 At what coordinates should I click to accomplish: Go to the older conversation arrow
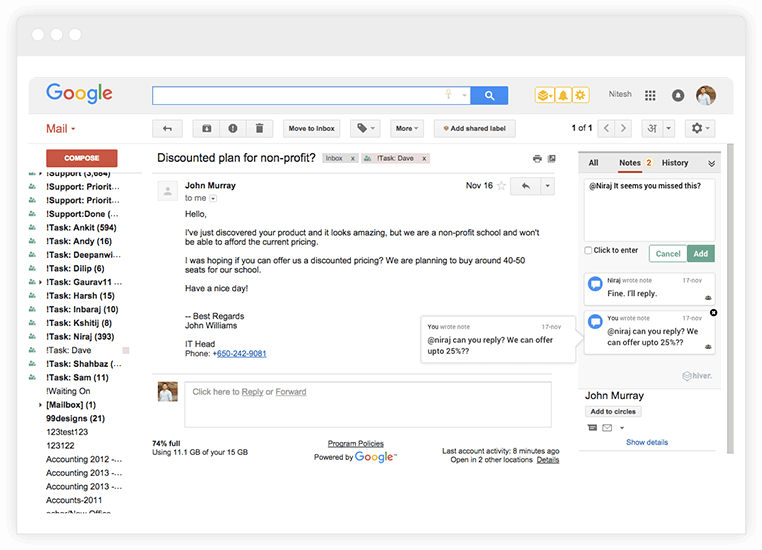pyautogui.click(x=623, y=128)
